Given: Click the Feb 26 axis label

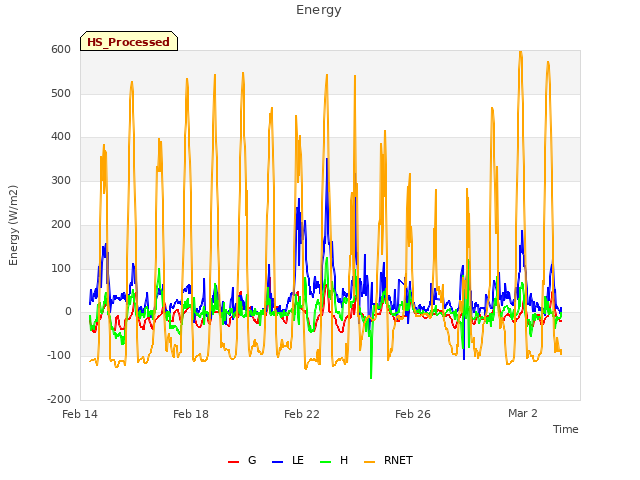Looking at the screenshot, I should pos(413,414).
